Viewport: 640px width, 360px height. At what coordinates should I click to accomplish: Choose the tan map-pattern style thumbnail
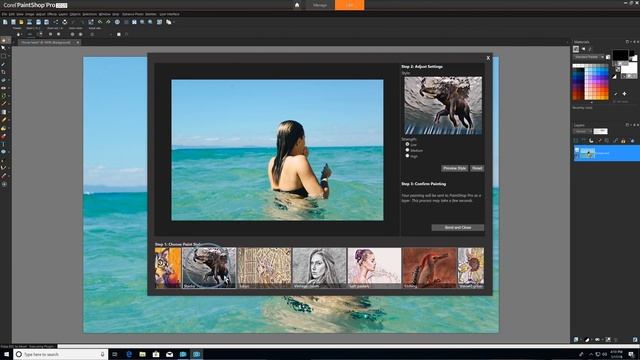[264, 267]
